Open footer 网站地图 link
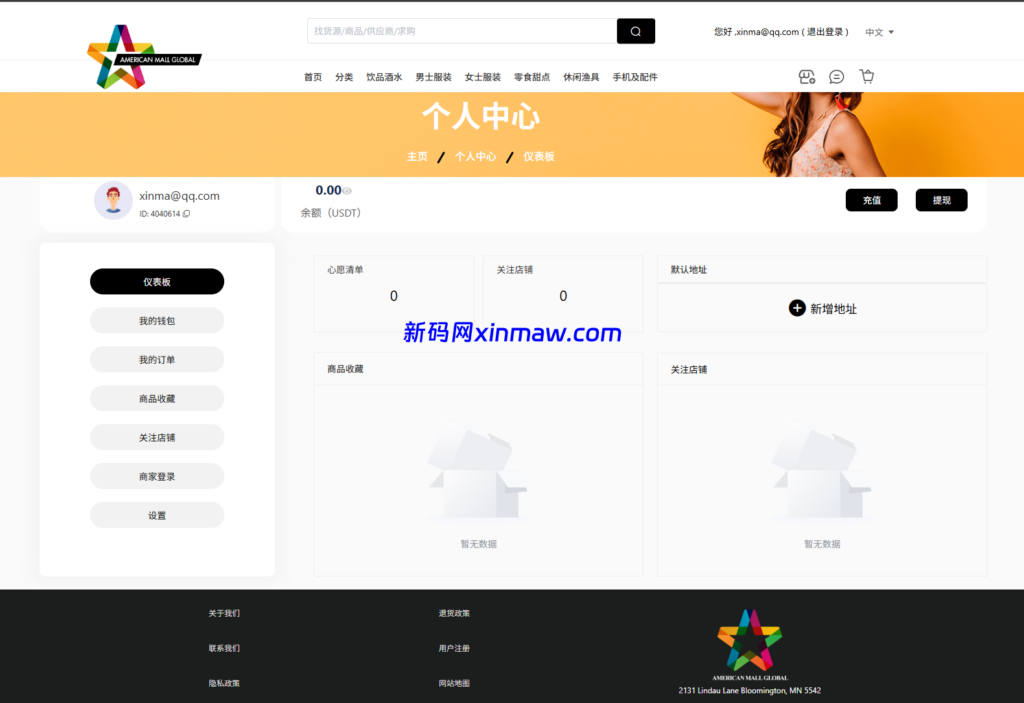The image size is (1024, 703). pos(454,683)
